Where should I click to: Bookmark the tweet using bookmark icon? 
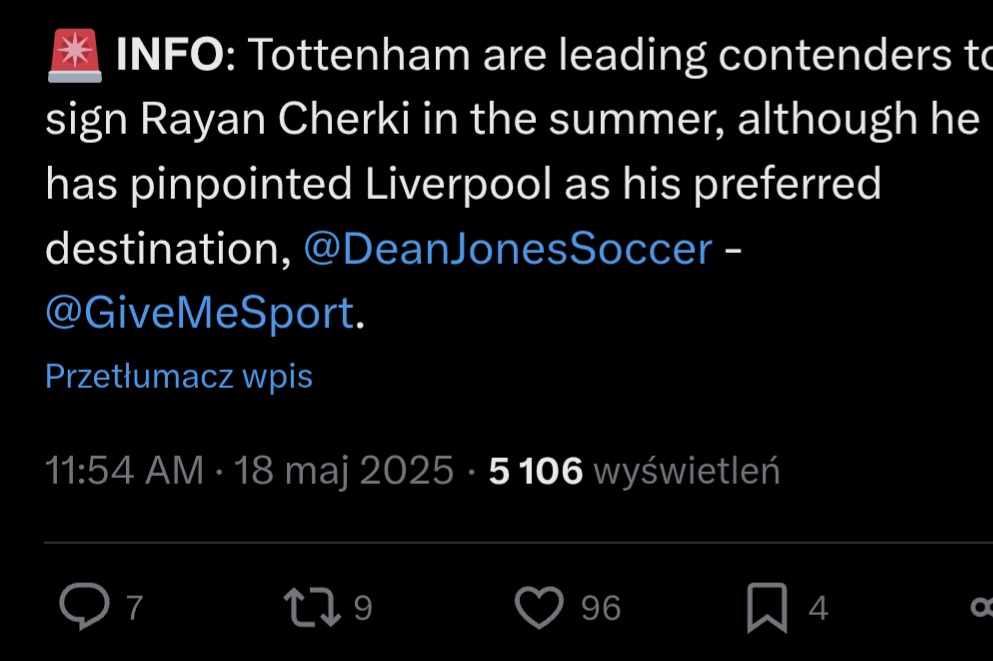click(x=768, y=608)
